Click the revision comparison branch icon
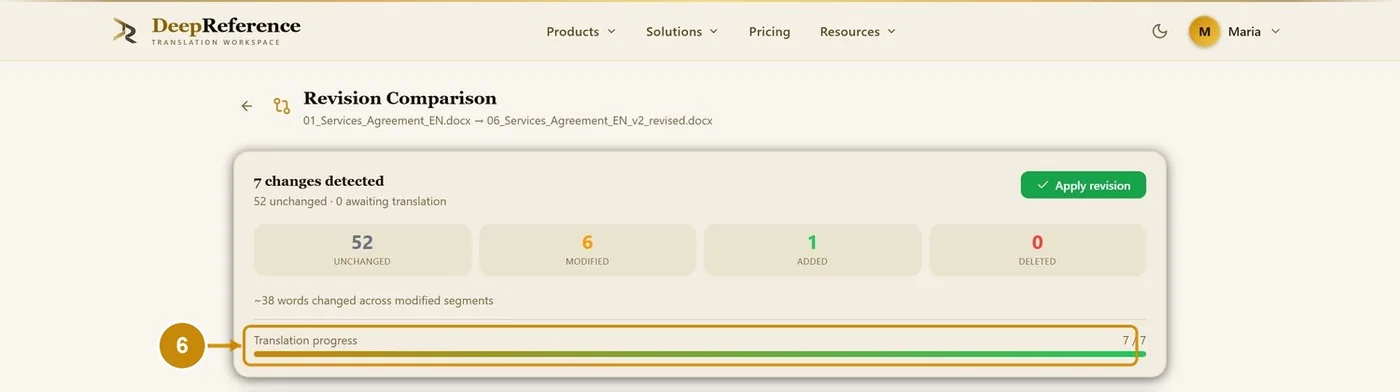1400x392 pixels. pos(282,106)
